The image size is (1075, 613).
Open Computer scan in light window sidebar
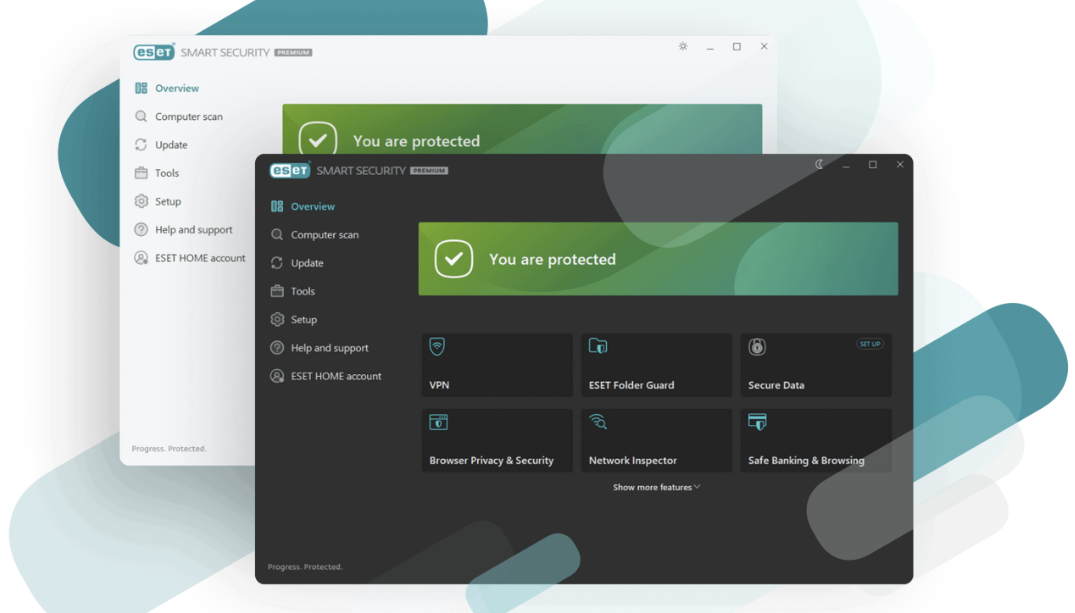pos(189,117)
